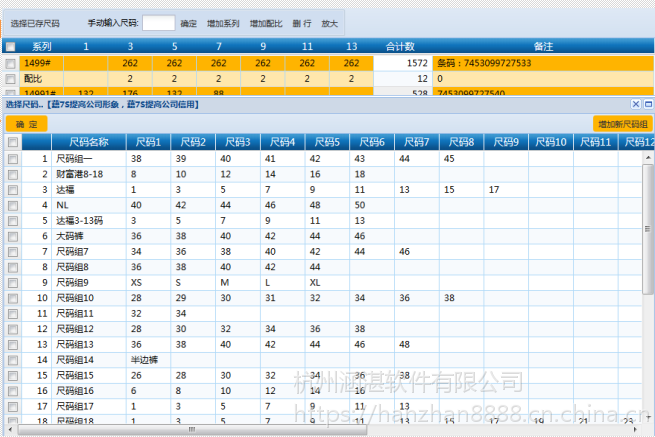The height and width of the screenshot is (437, 655).
Task: Select the 尺码组13 name cell
Action: tap(89, 344)
